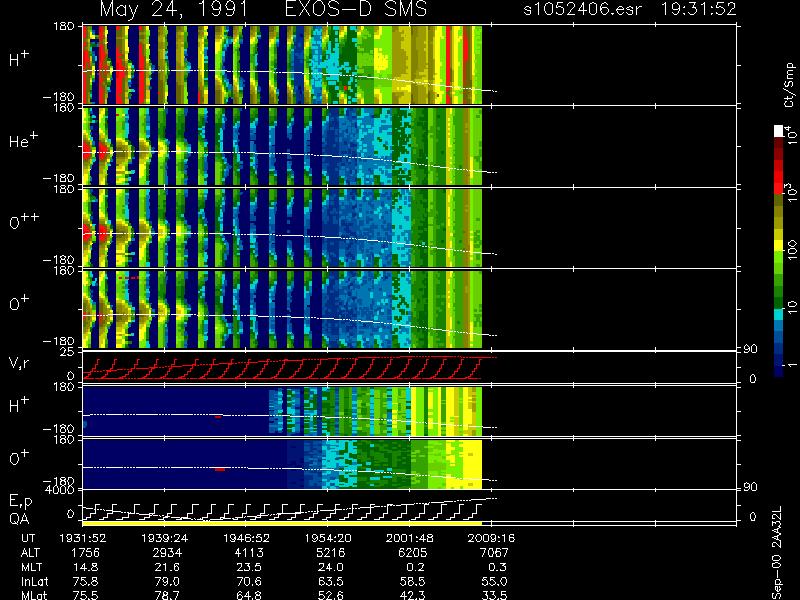Click the '4000' tick on the E,p axis
This screenshot has height=600, width=800.
pos(61,490)
